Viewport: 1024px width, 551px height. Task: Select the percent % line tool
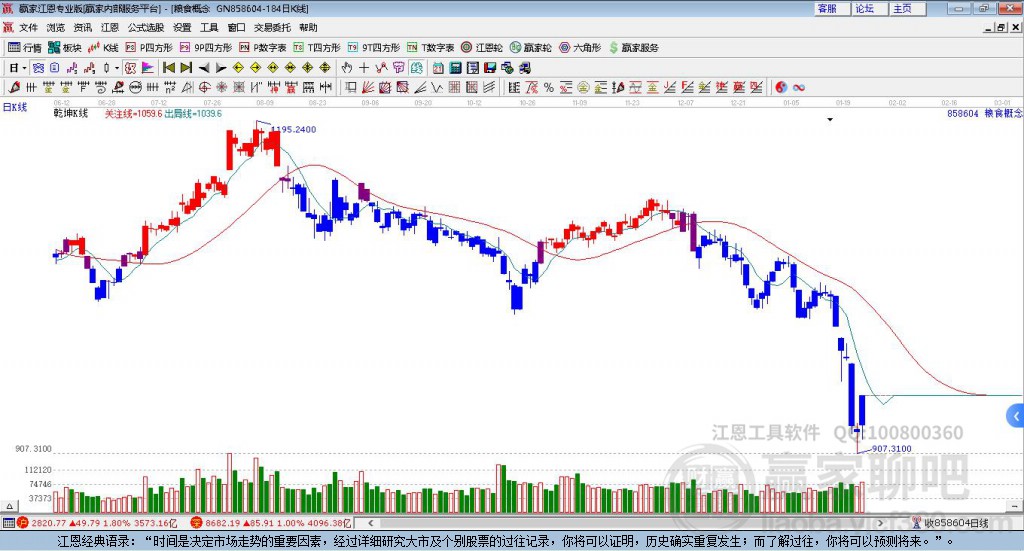[549, 87]
